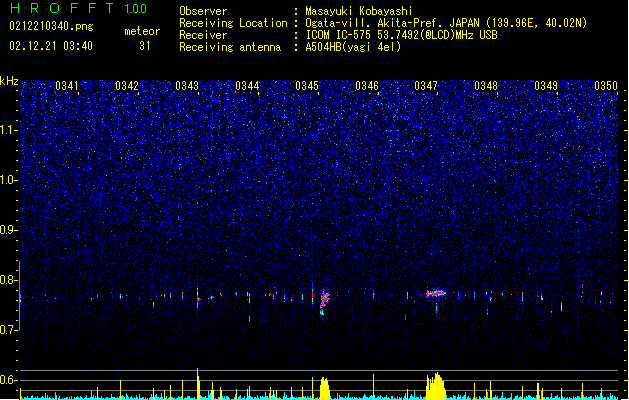Click the ICOM IC-575 receiver text

tap(401, 35)
